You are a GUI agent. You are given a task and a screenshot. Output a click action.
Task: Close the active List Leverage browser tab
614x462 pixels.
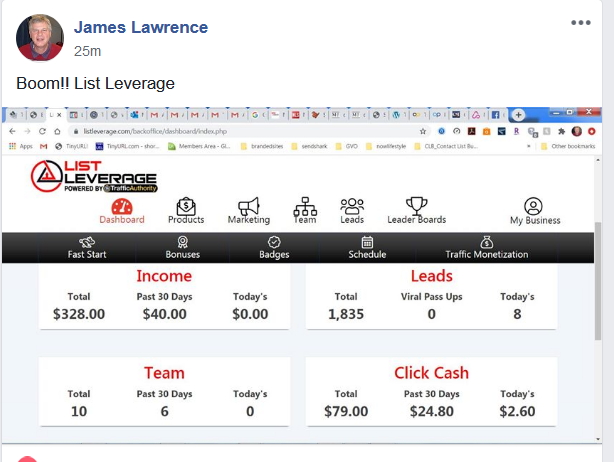coord(59,115)
